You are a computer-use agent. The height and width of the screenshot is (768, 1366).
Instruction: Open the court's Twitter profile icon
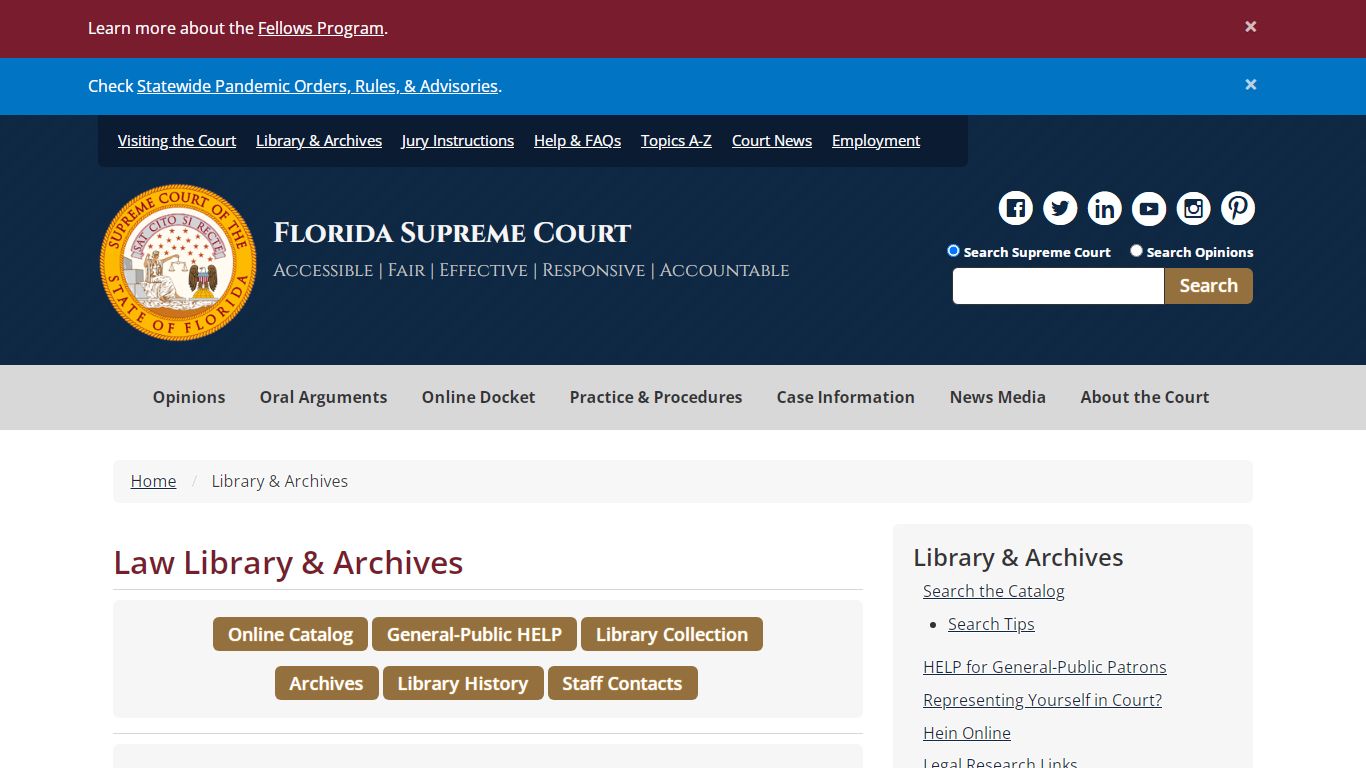coord(1060,208)
